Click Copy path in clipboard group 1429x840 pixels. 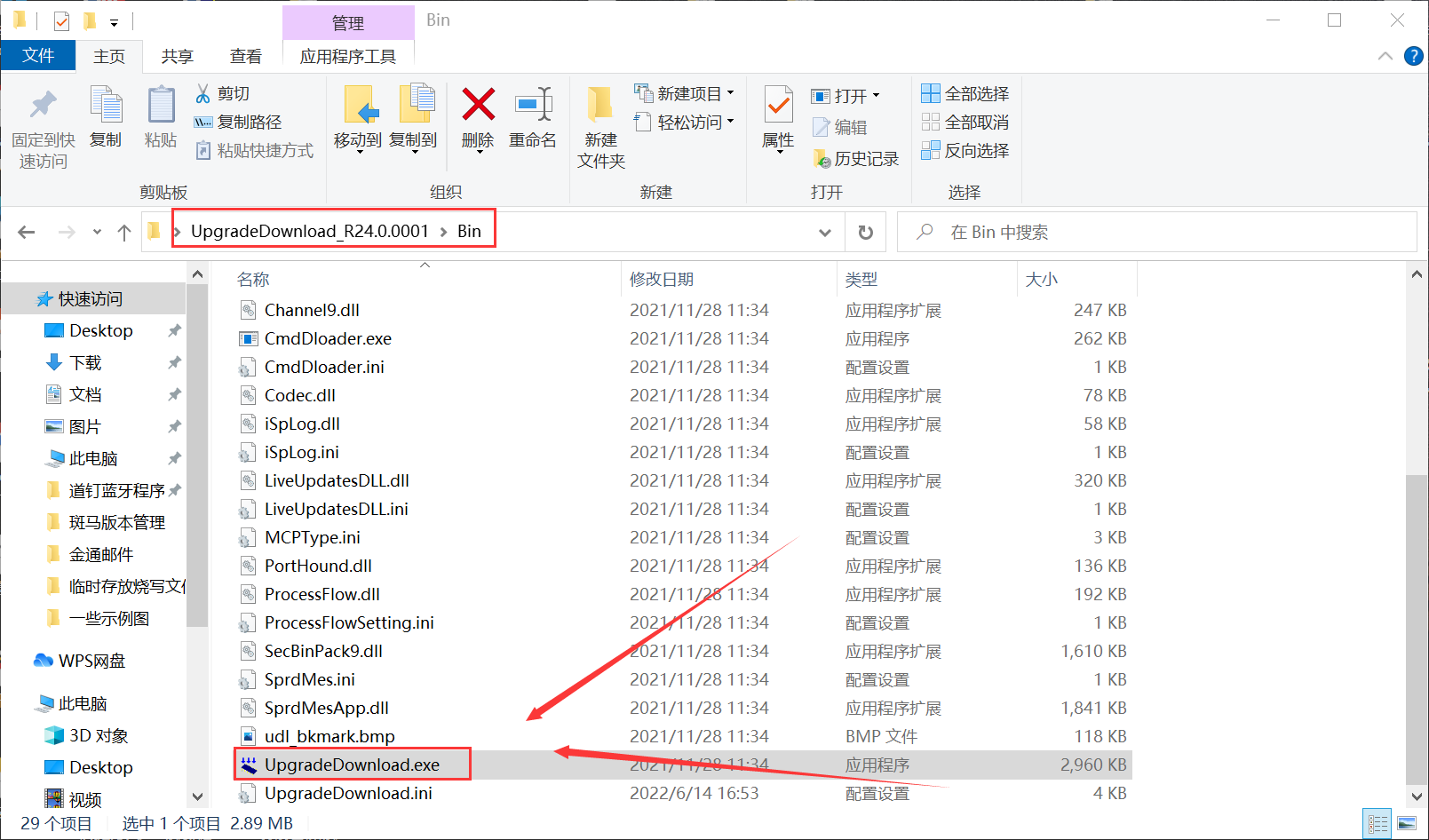point(239,122)
